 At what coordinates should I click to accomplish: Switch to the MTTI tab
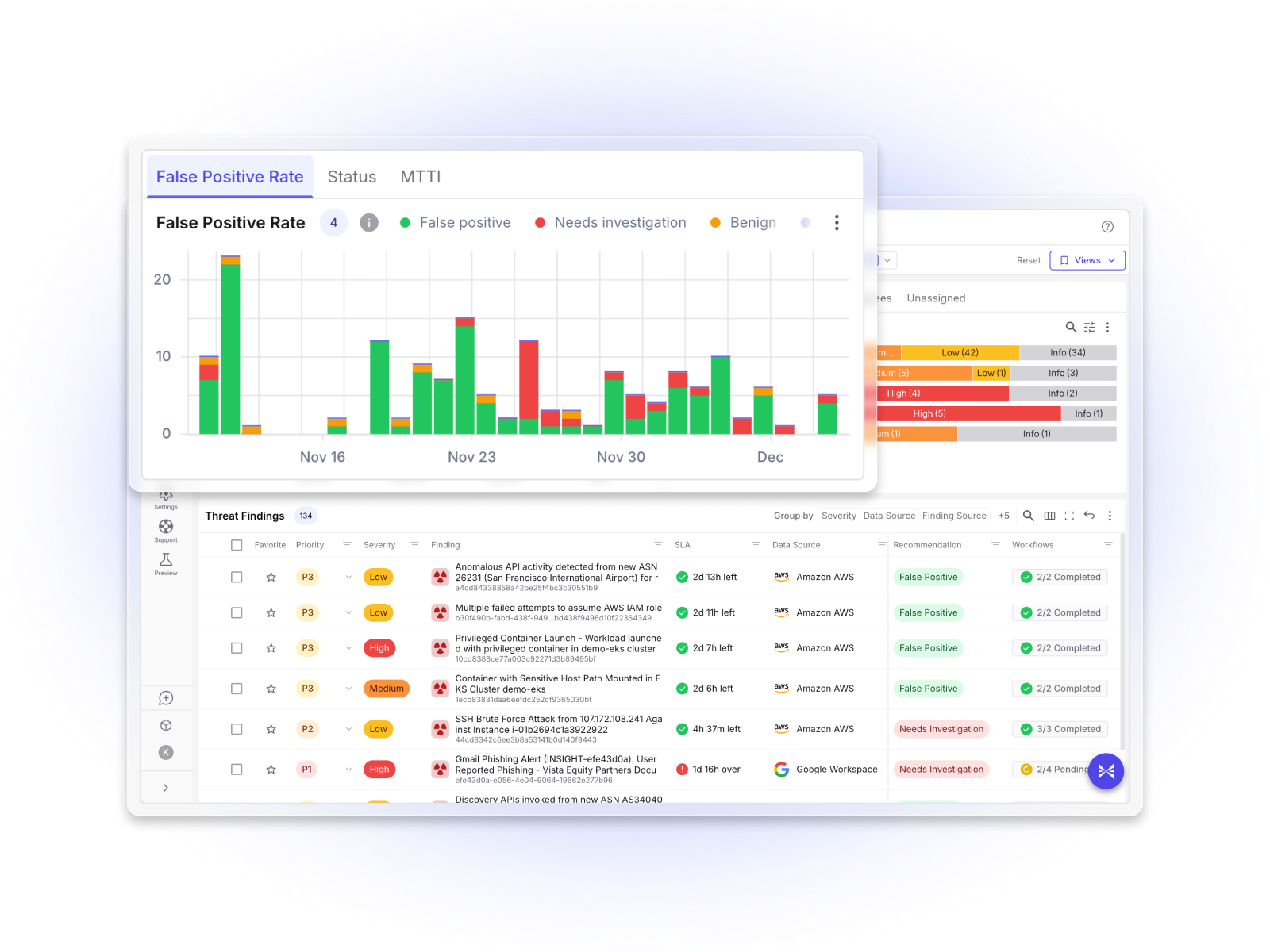(x=421, y=177)
